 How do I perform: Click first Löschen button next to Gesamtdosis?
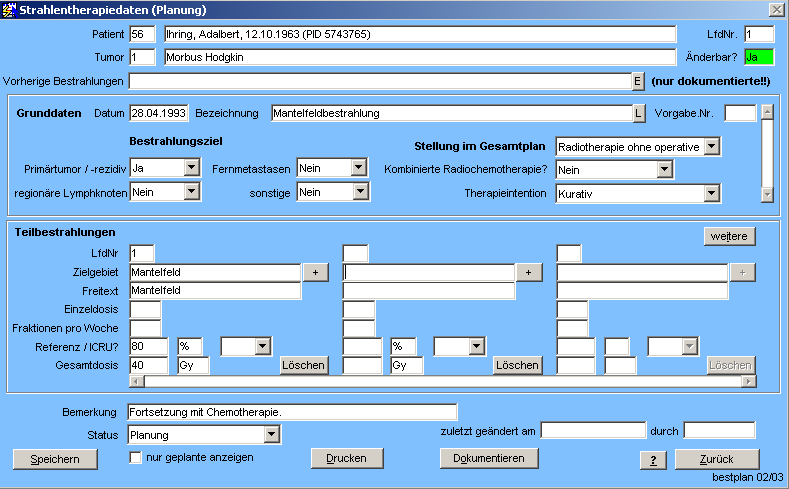click(304, 365)
